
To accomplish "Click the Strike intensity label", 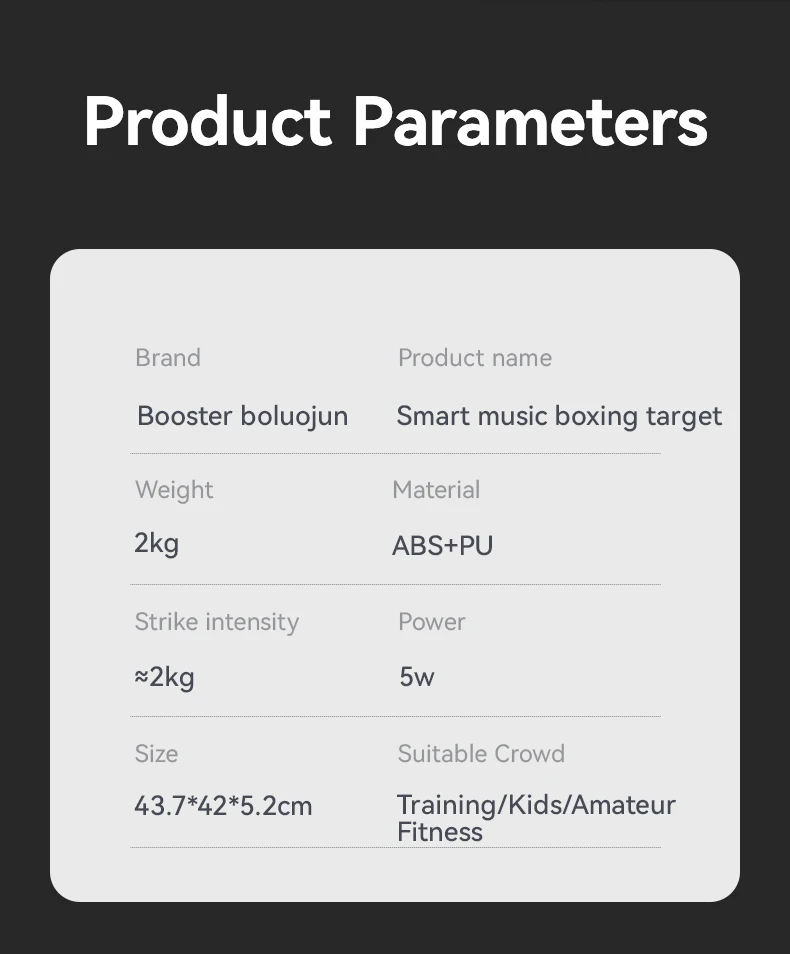I will tap(217, 622).
